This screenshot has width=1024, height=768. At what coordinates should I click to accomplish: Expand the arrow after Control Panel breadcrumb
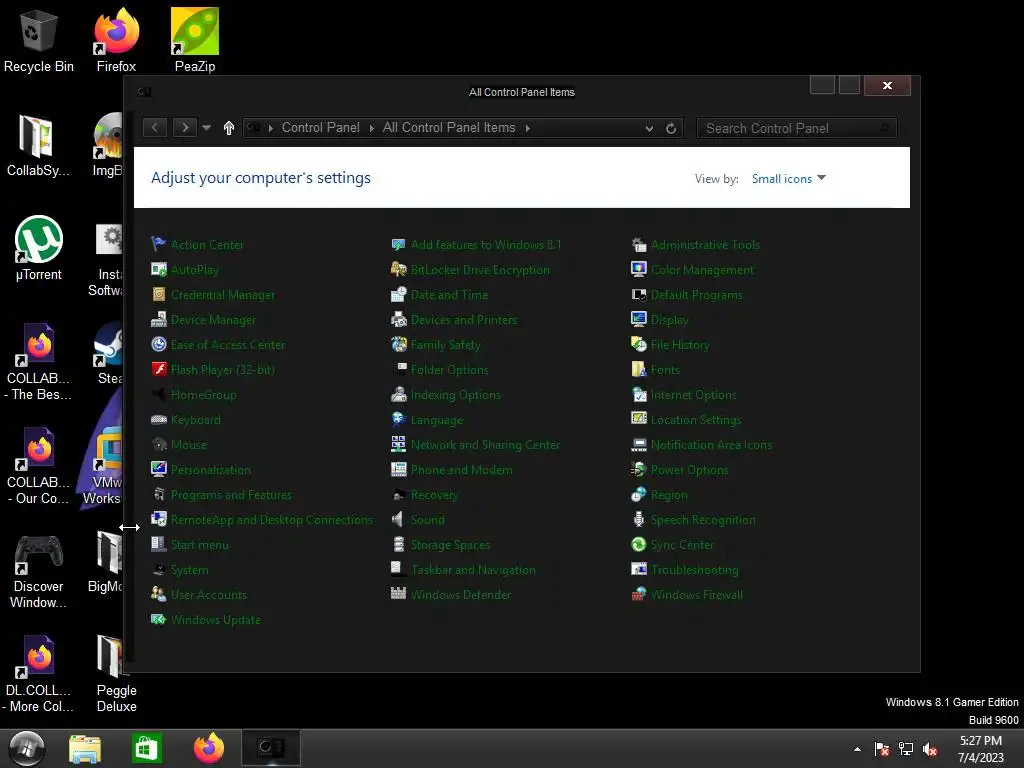click(372, 128)
